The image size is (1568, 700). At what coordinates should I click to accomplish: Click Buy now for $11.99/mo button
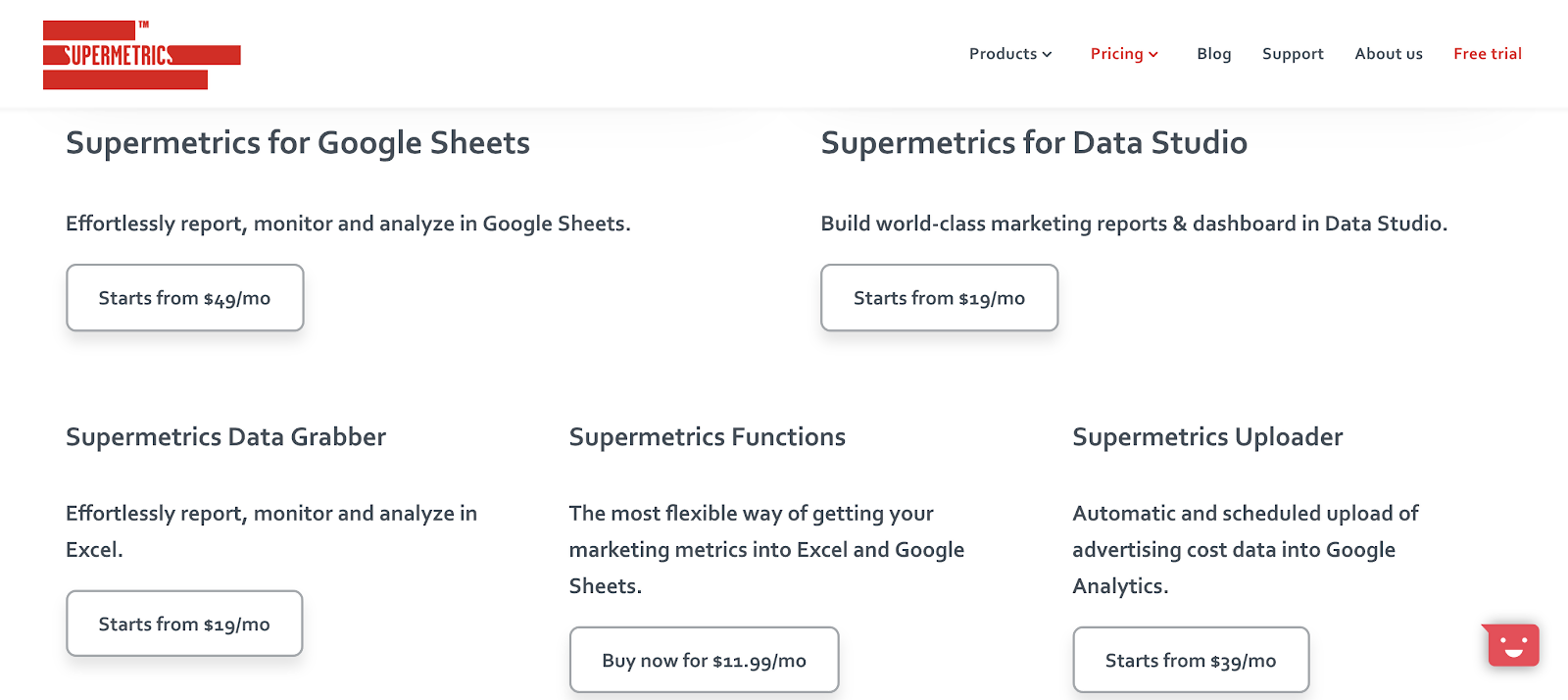(704, 660)
